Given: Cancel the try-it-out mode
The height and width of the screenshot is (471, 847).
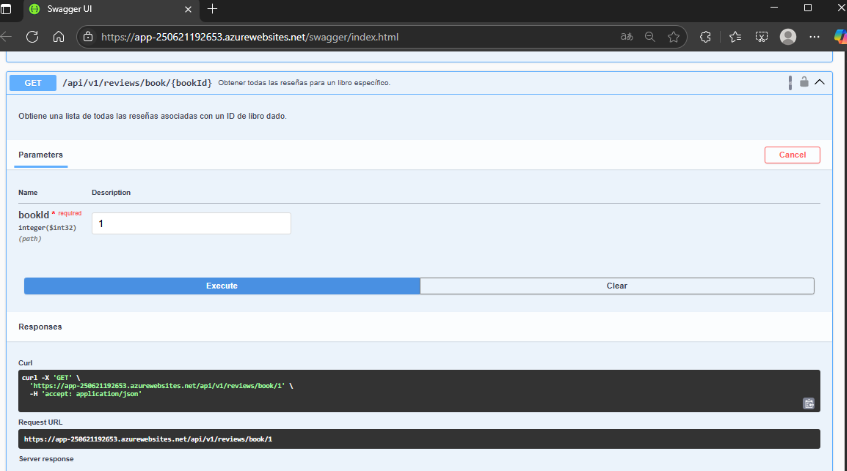Looking at the screenshot, I should click(x=792, y=155).
